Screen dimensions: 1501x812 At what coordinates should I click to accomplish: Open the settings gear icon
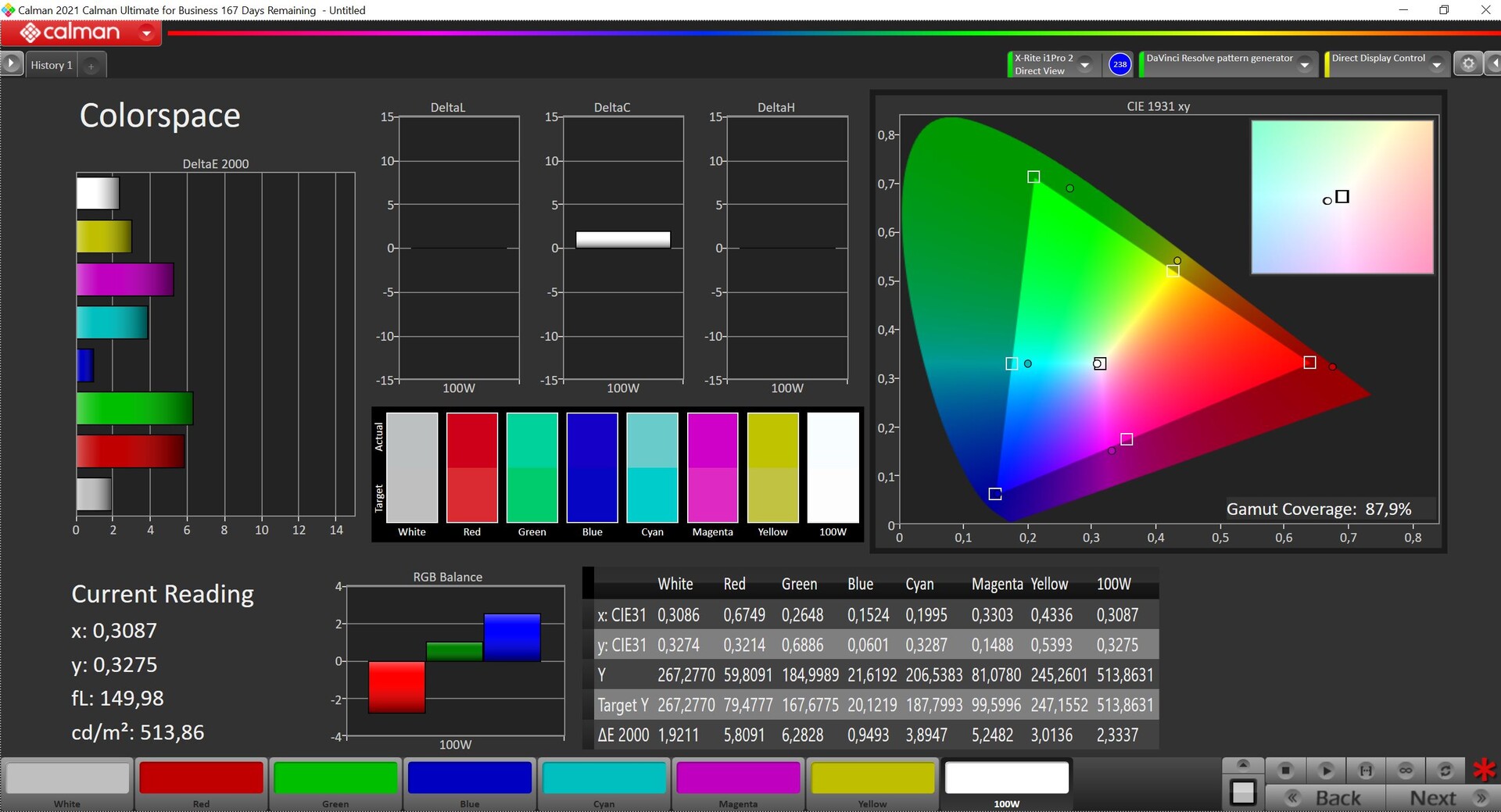pyautogui.click(x=1468, y=64)
